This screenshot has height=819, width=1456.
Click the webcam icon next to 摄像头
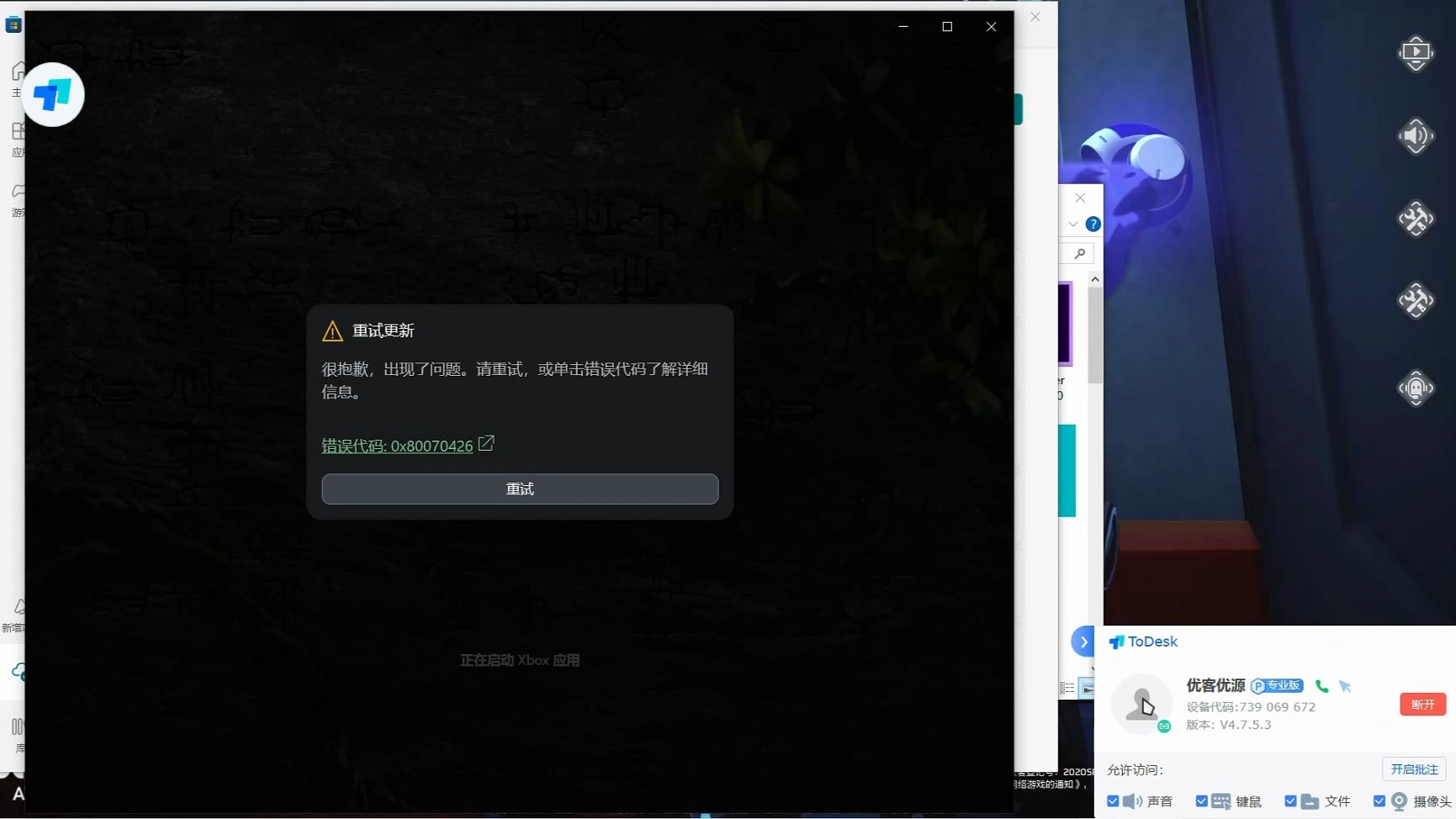pyautogui.click(x=1399, y=801)
